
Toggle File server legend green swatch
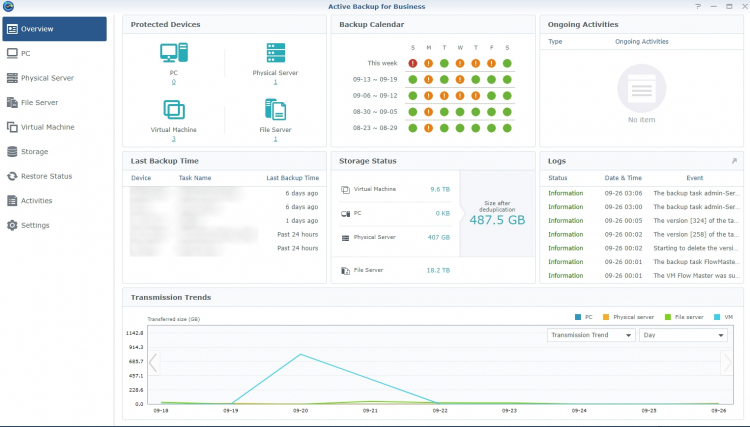tap(668, 317)
